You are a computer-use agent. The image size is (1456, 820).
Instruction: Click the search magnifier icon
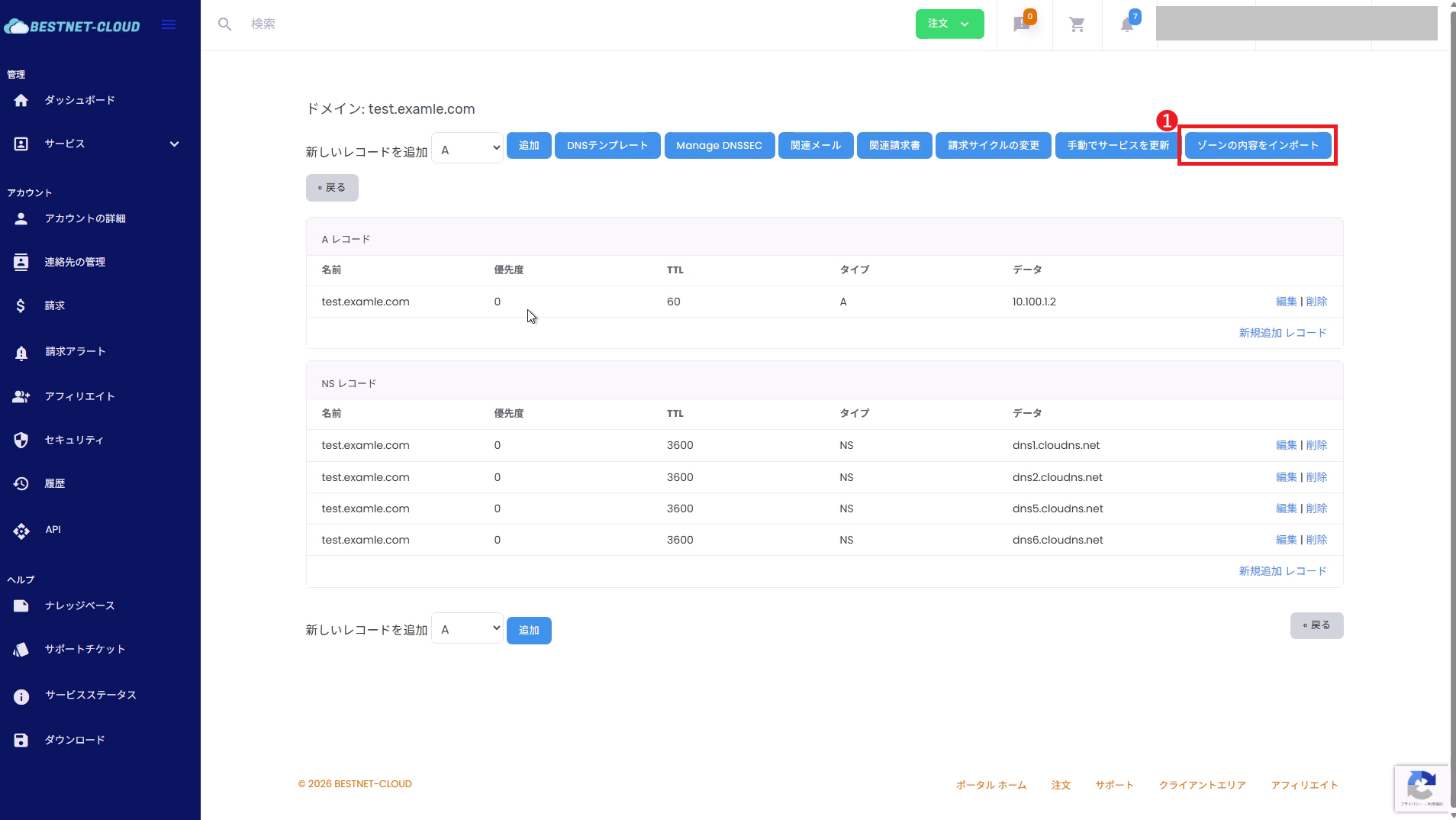click(224, 24)
